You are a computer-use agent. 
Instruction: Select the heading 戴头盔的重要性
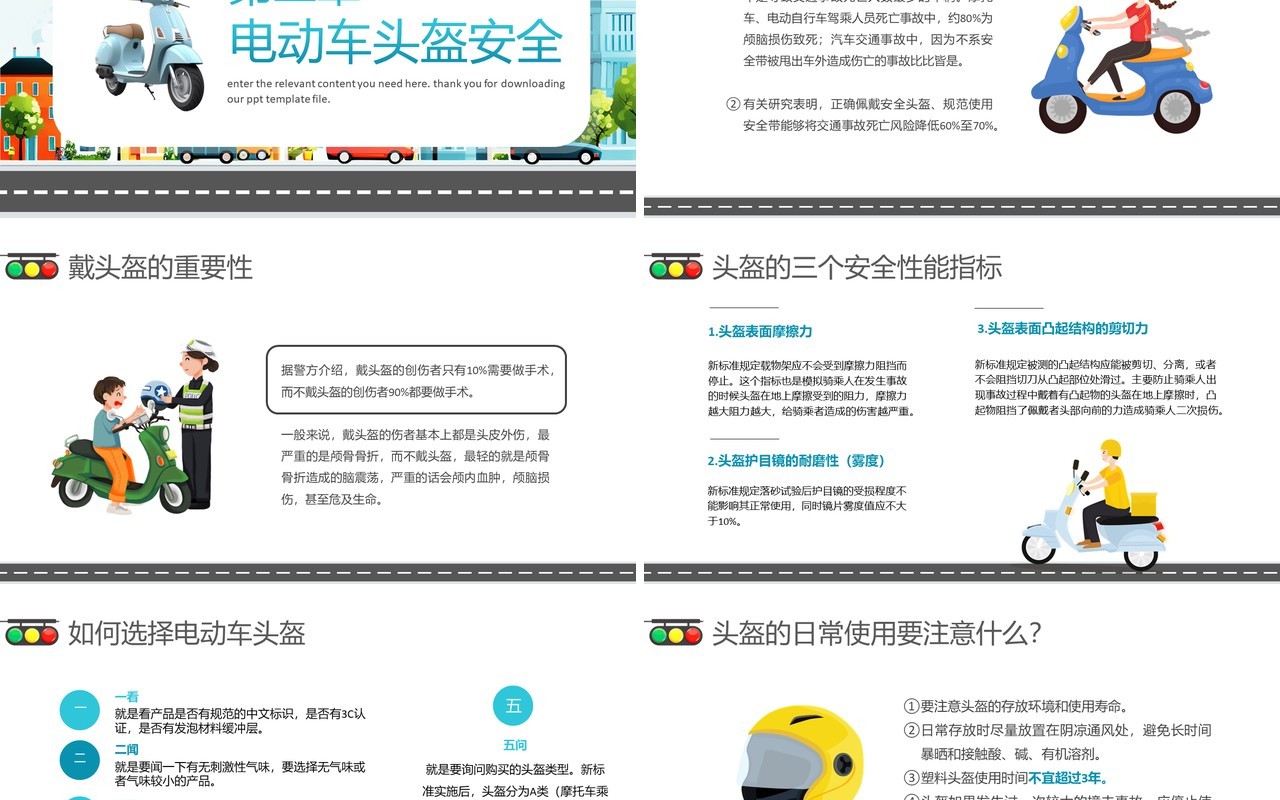[160, 267]
